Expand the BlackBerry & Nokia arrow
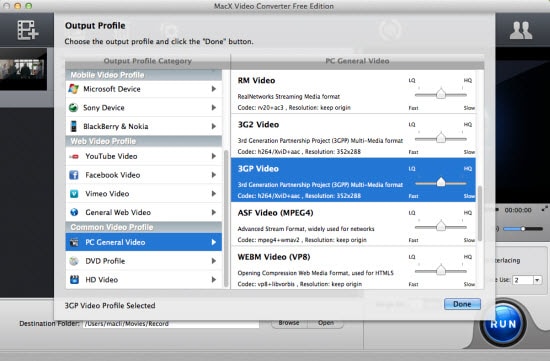 tap(214, 126)
